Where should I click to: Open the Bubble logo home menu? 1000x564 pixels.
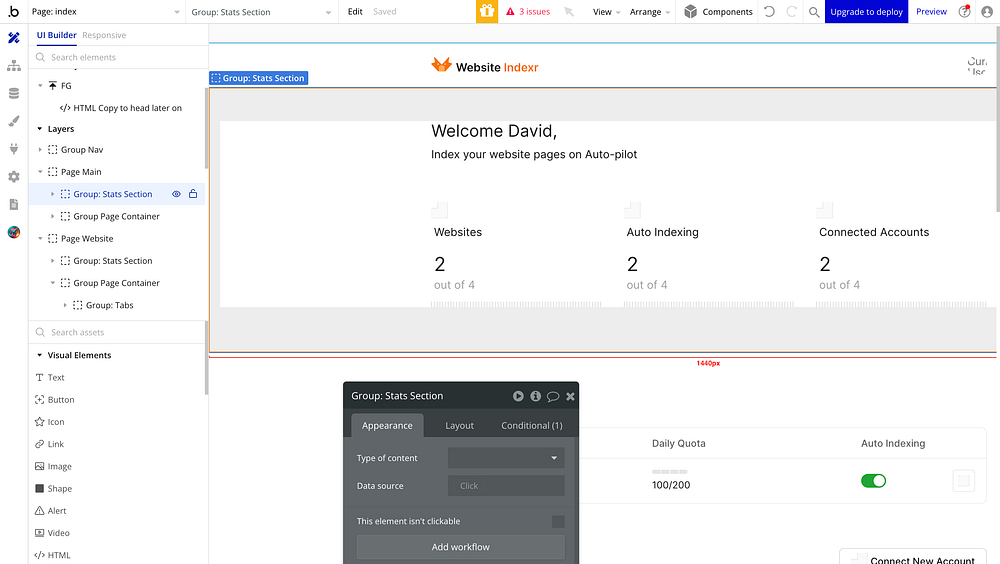(x=13, y=11)
